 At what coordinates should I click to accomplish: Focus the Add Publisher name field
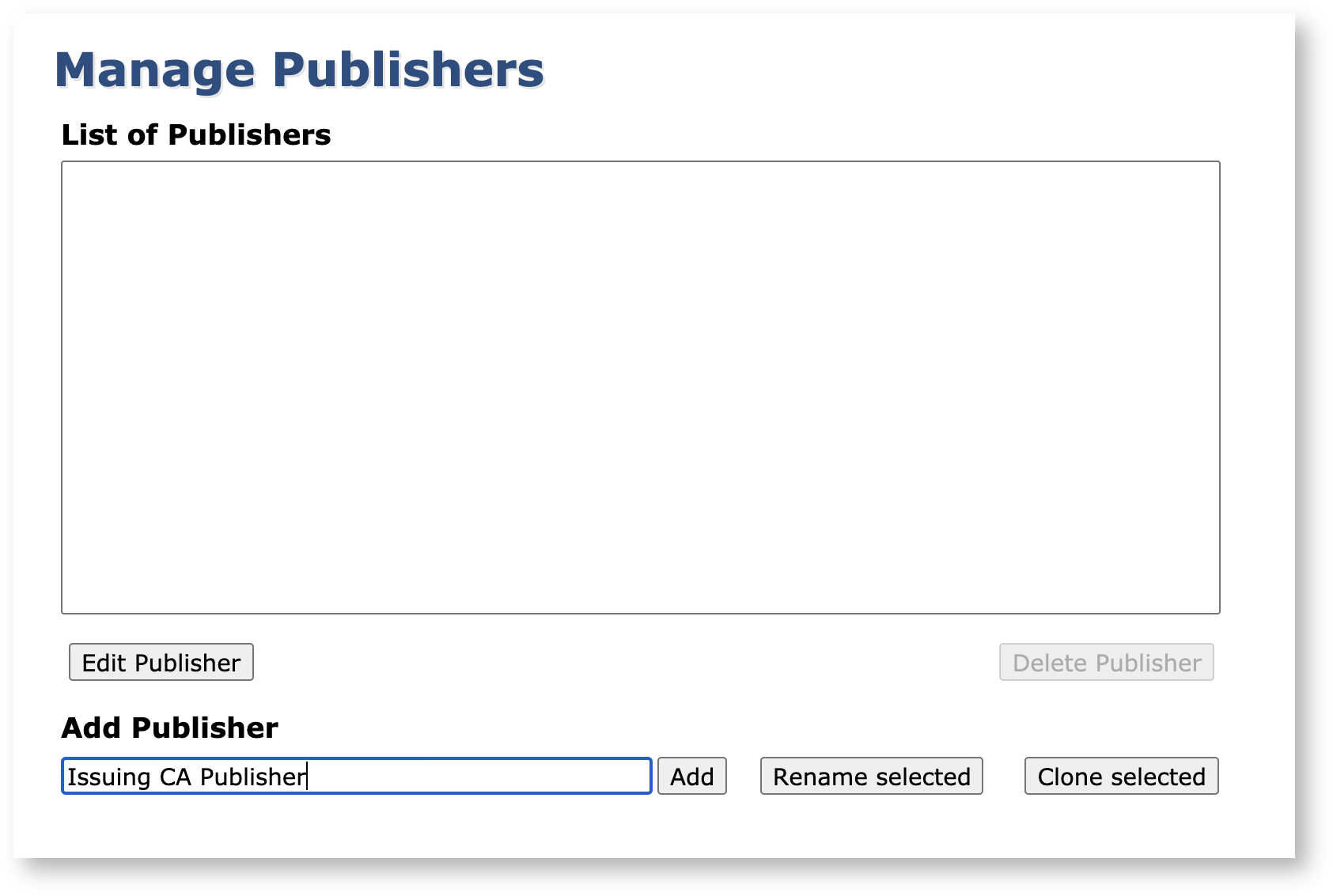click(x=356, y=776)
